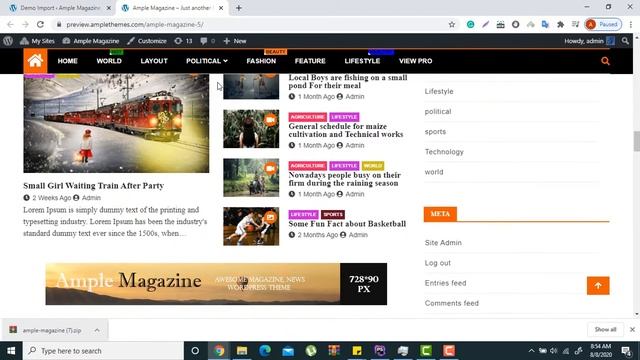Click the orange home icon in site navigation
This screenshot has width=640, height=360.
(x=35, y=61)
